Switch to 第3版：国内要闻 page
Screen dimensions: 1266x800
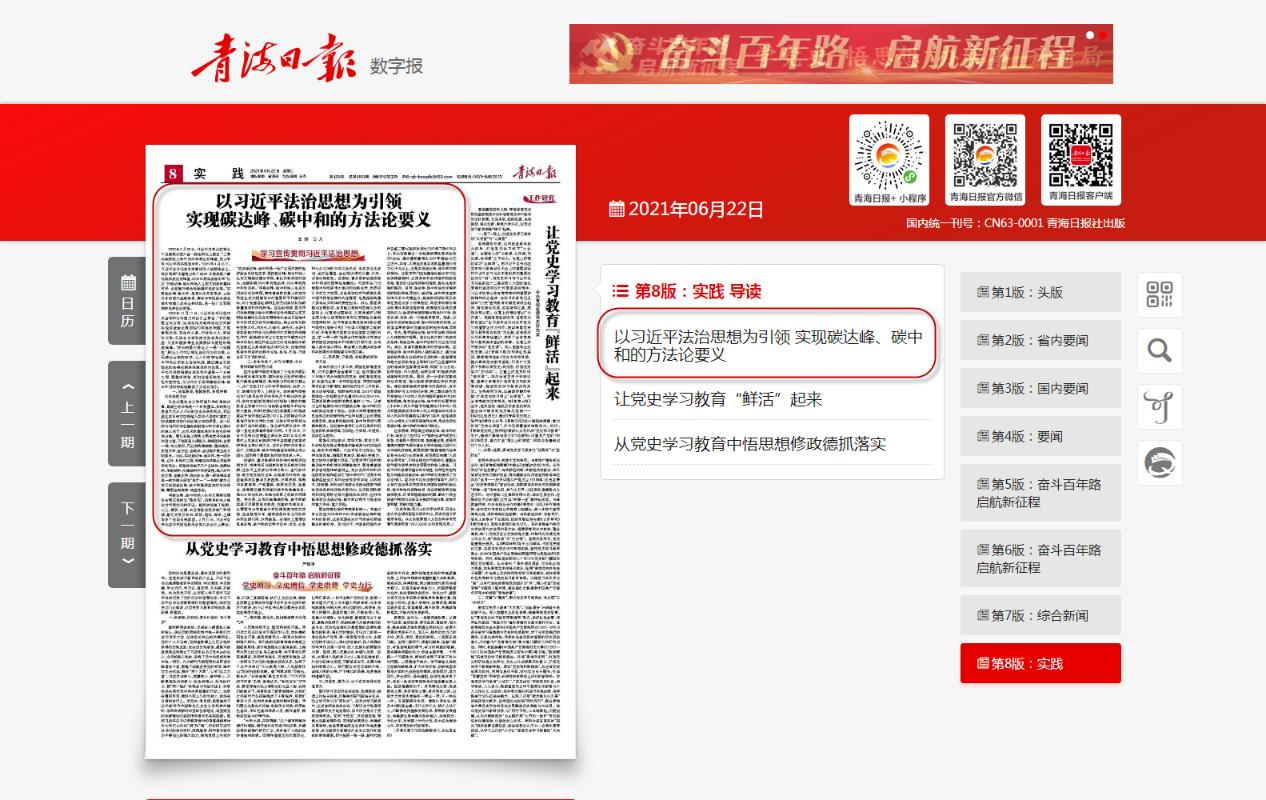click(1041, 388)
